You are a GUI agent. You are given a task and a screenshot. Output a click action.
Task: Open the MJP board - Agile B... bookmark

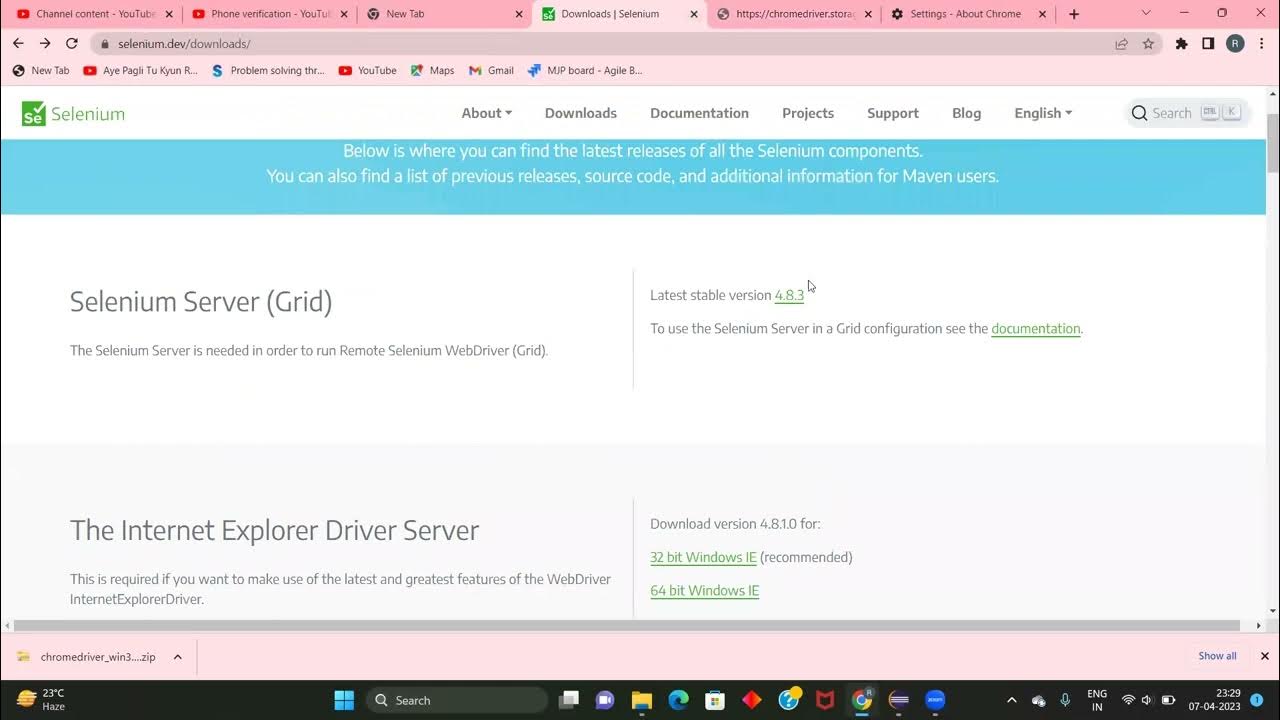point(585,71)
